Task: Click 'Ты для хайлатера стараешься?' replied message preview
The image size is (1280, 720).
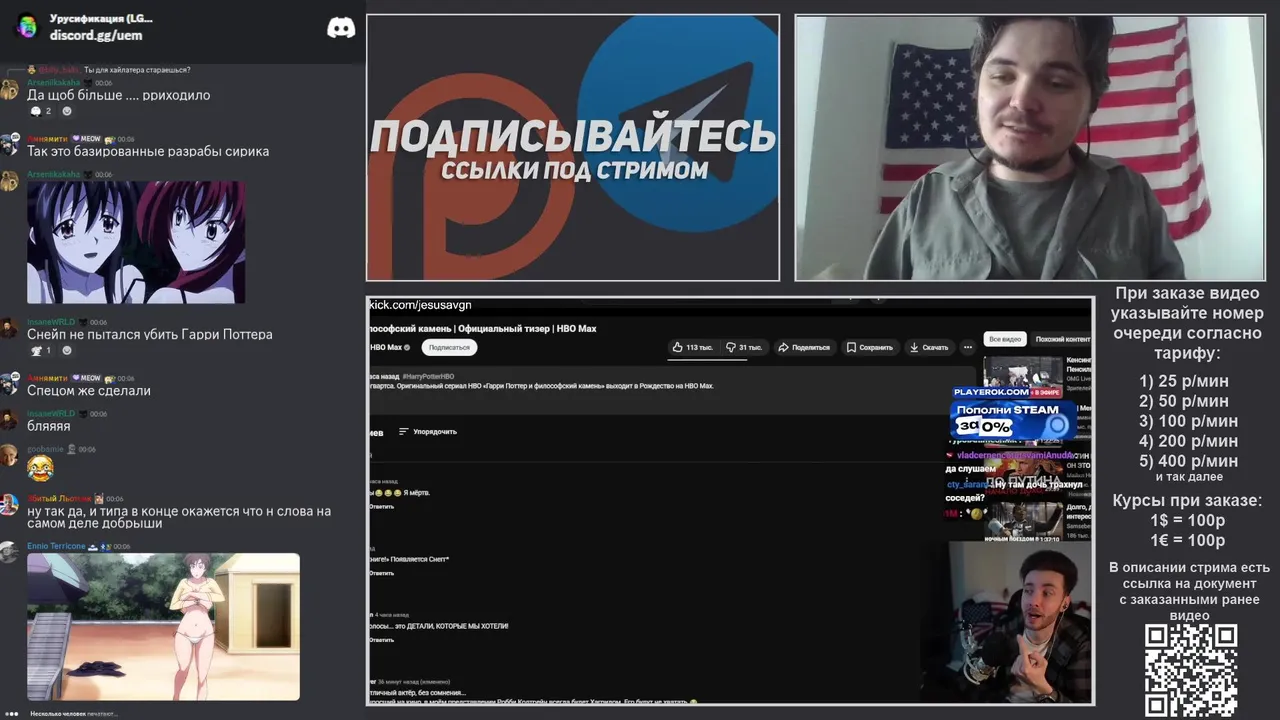Action: pyautogui.click(x=137, y=70)
